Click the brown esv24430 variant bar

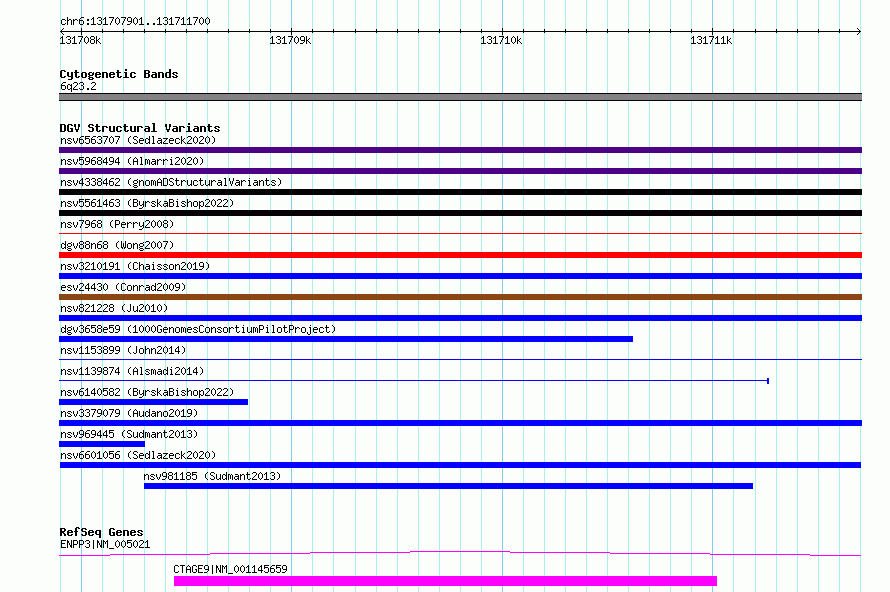pyautogui.click(x=460, y=297)
